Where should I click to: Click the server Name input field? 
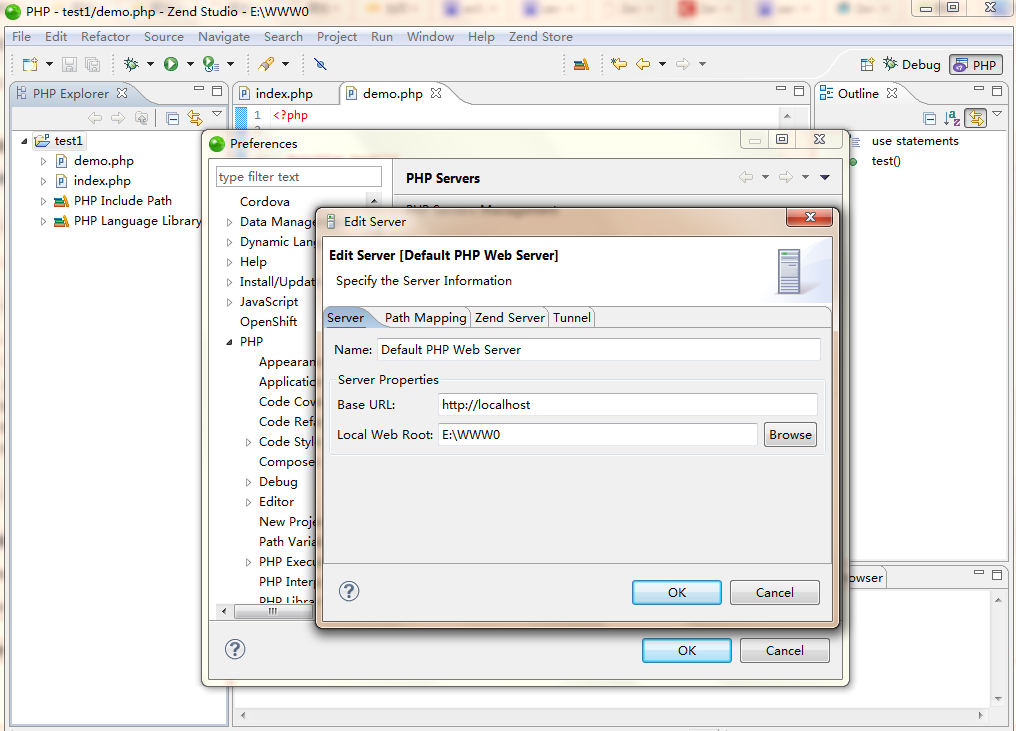599,349
